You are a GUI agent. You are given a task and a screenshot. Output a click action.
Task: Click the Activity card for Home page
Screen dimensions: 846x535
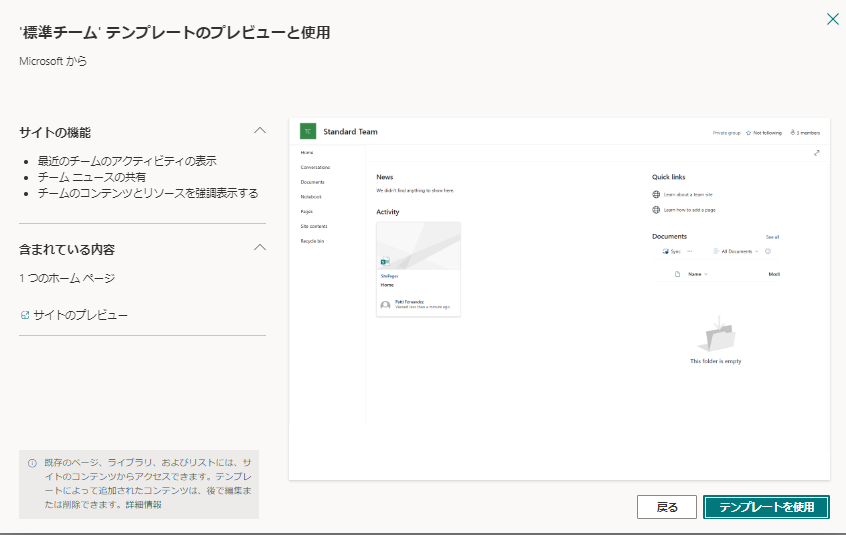coord(418,269)
